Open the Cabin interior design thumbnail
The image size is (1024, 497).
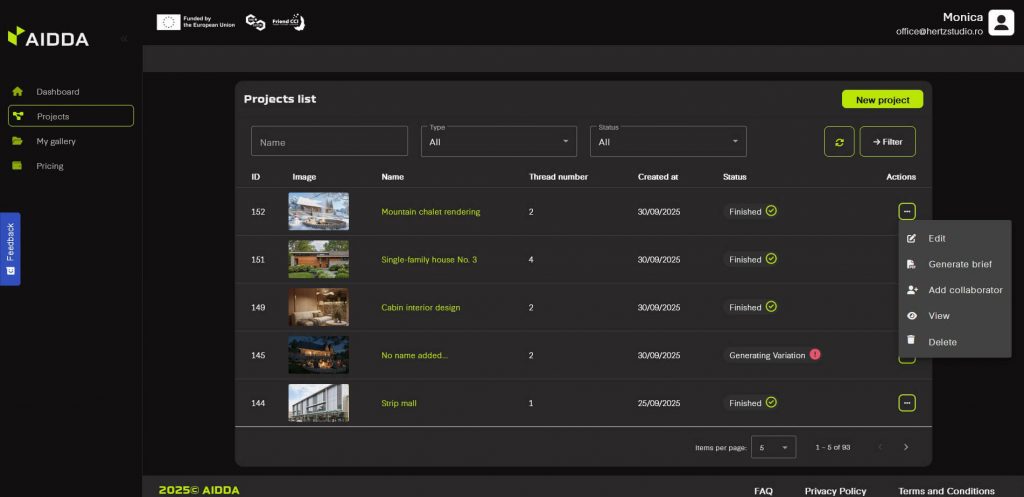point(318,307)
